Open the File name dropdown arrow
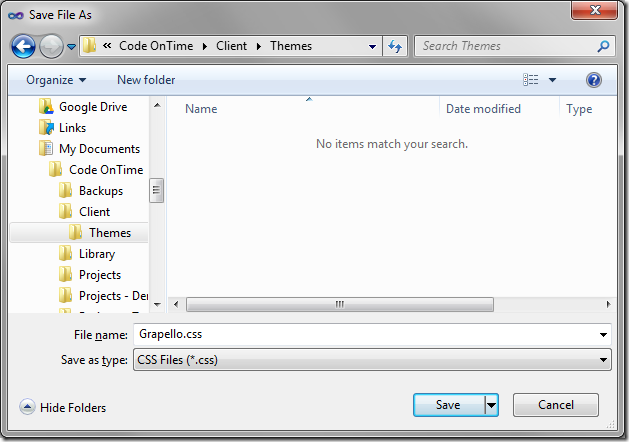 603,335
